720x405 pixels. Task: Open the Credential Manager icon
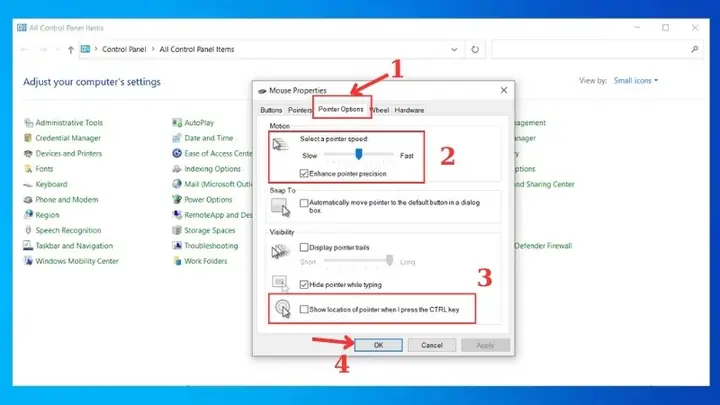28,138
